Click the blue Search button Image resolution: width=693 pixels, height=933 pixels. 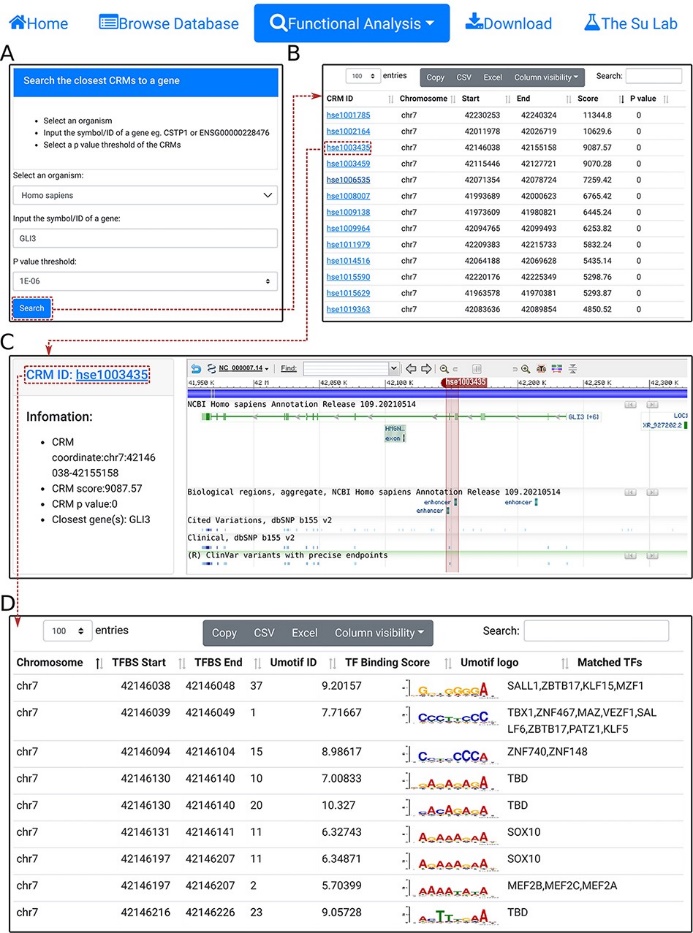32,308
